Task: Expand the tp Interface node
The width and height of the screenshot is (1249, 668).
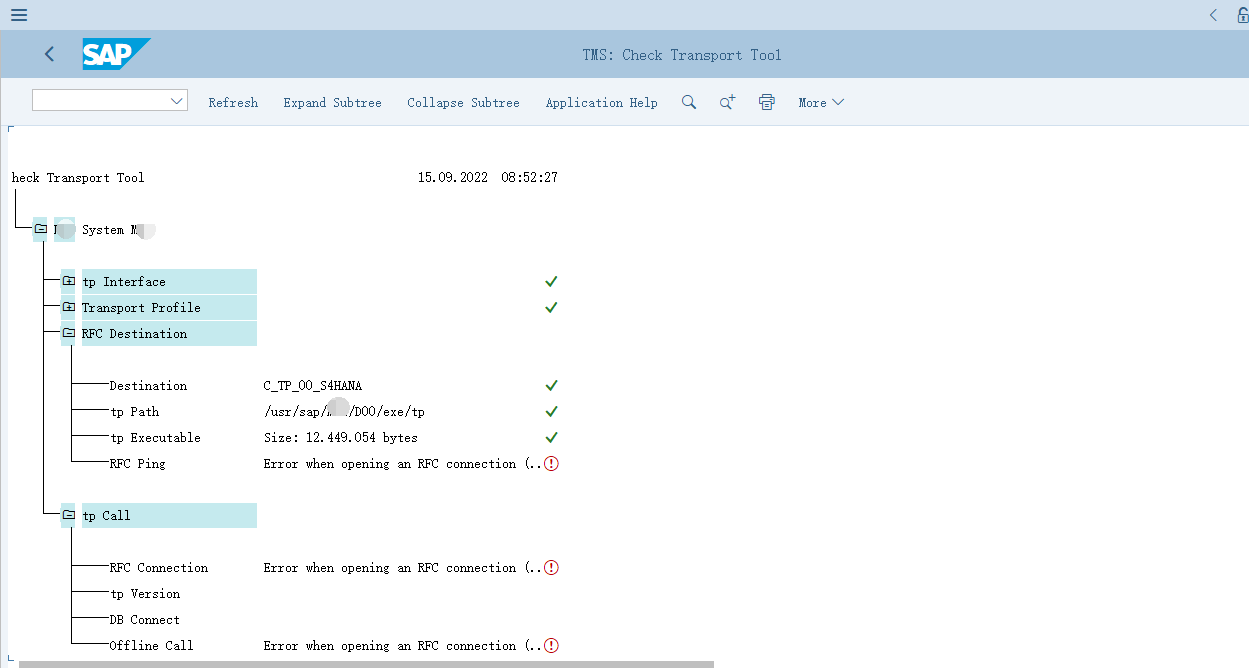Action: pos(68,282)
